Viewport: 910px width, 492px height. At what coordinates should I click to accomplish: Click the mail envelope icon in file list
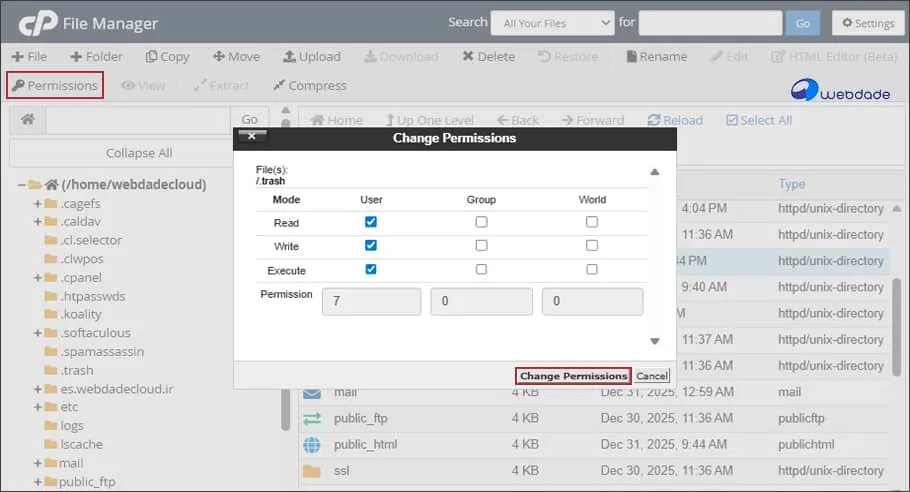tap(312, 393)
